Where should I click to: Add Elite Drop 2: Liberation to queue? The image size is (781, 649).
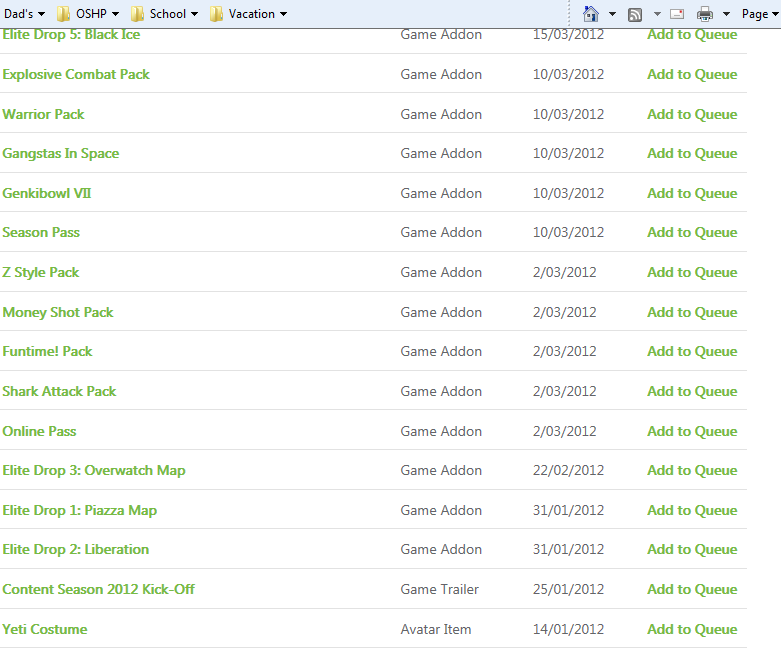pyautogui.click(x=692, y=549)
